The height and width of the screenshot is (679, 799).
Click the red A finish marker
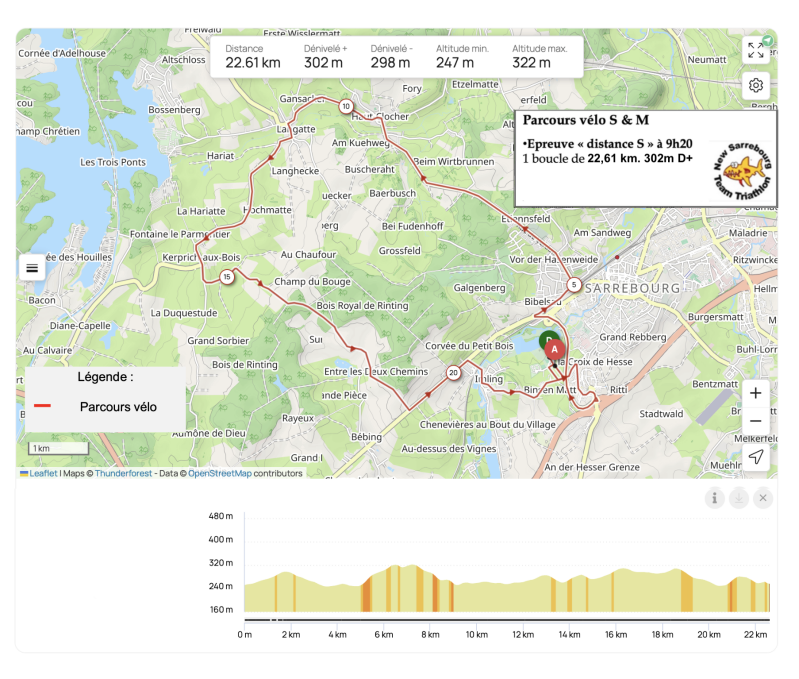click(555, 349)
